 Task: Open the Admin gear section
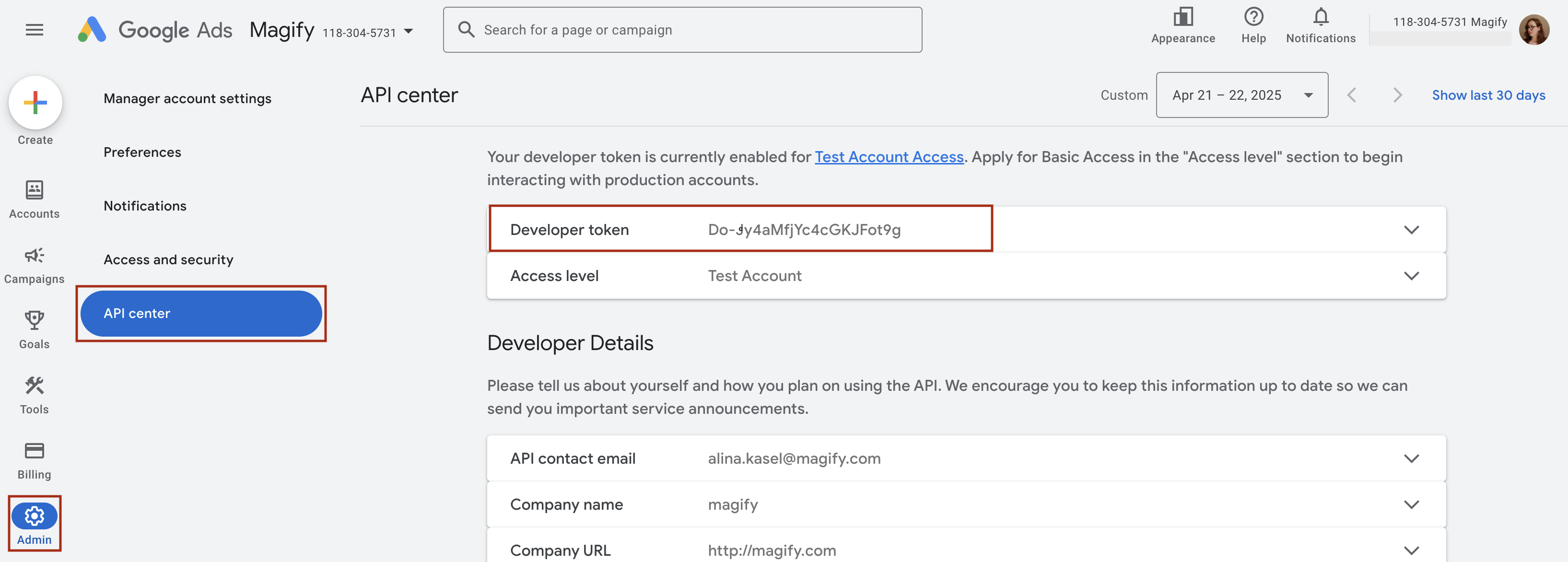pos(34,524)
